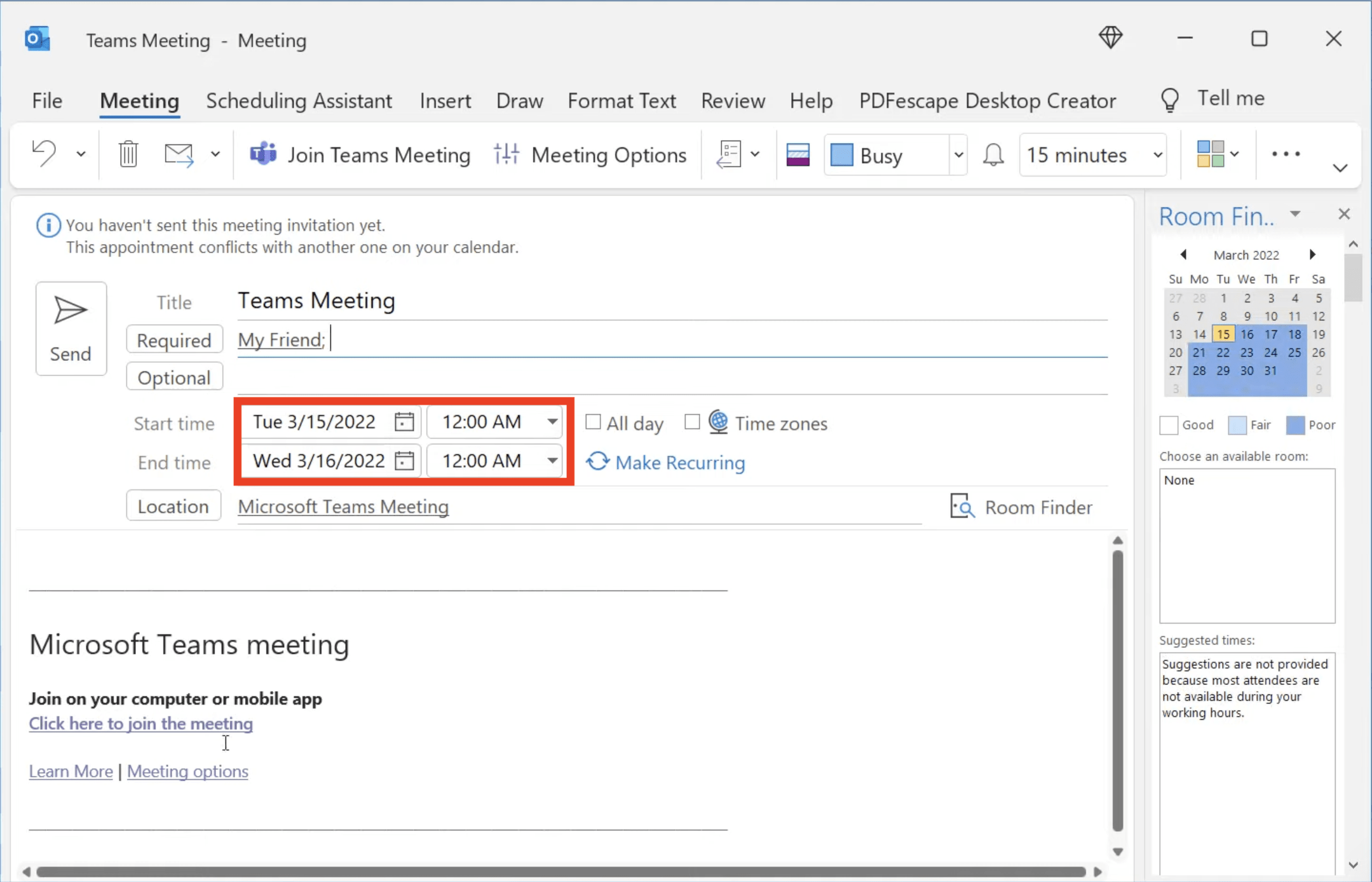Viewport: 1372px width, 882px height.
Task: Click the Good availability legend swatch
Action: click(1169, 425)
